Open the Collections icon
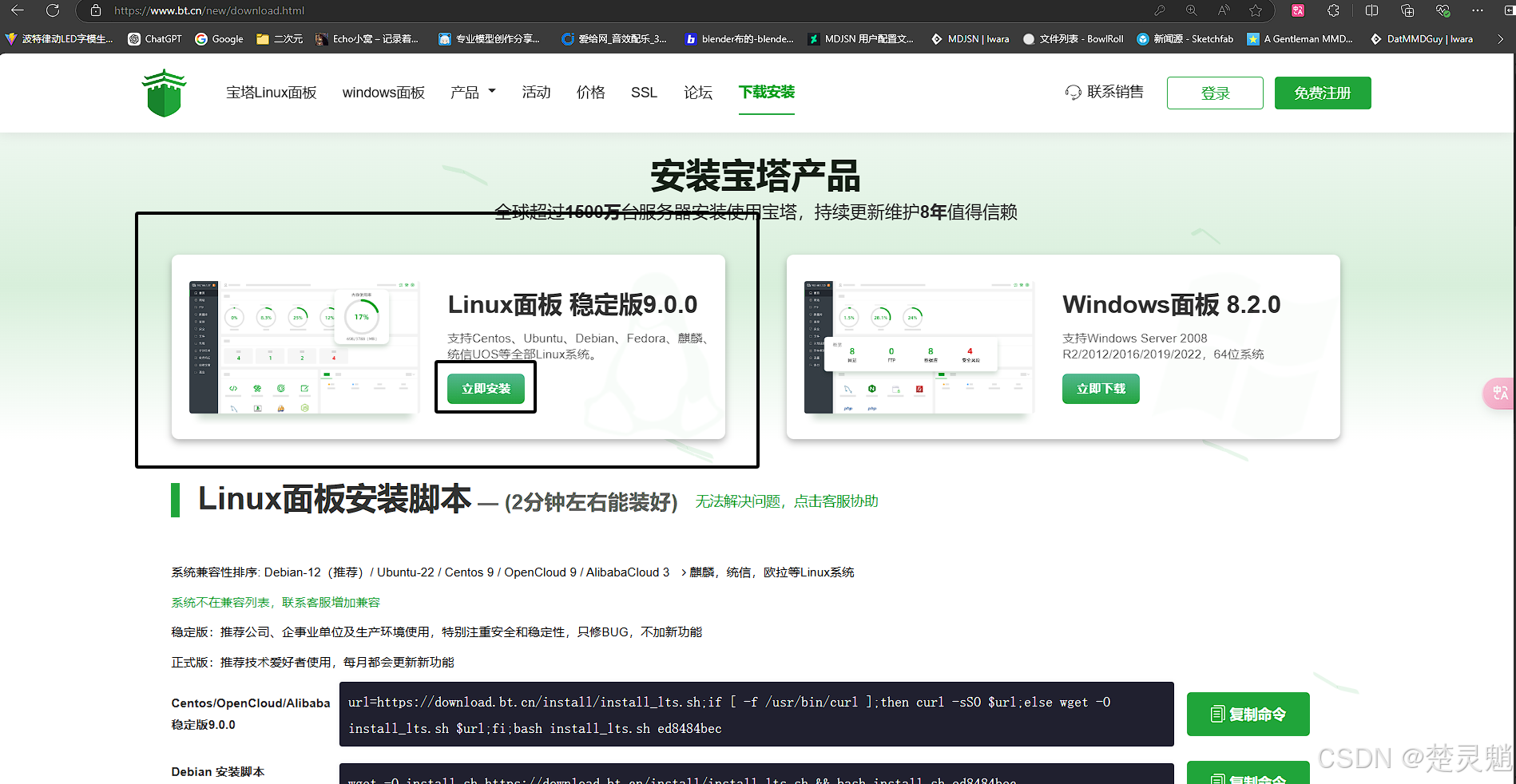Screen dimensions: 1516x784 (x=1407, y=10)
